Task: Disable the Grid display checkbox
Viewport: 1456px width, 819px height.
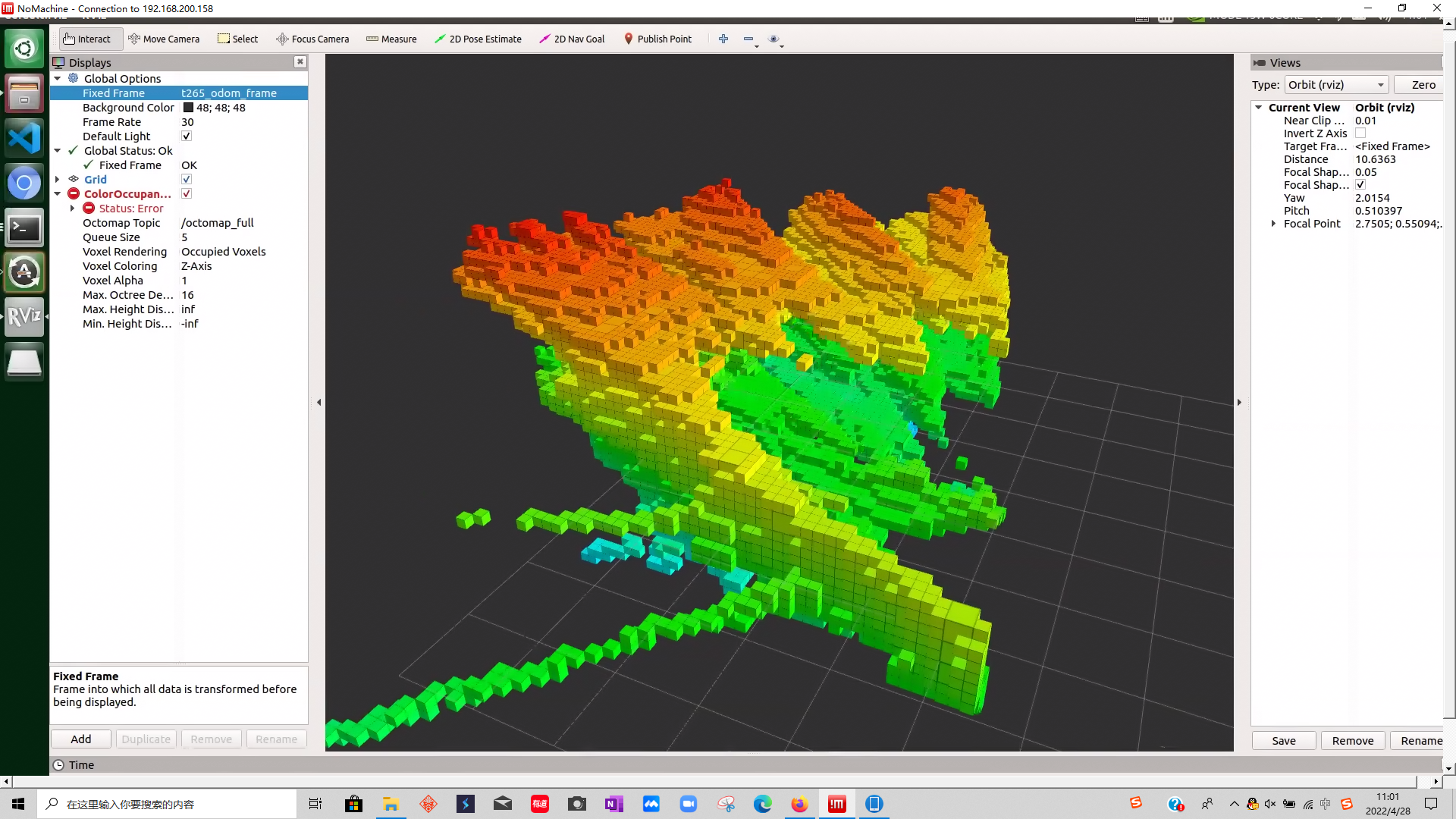Action: [x=187, y=180]
